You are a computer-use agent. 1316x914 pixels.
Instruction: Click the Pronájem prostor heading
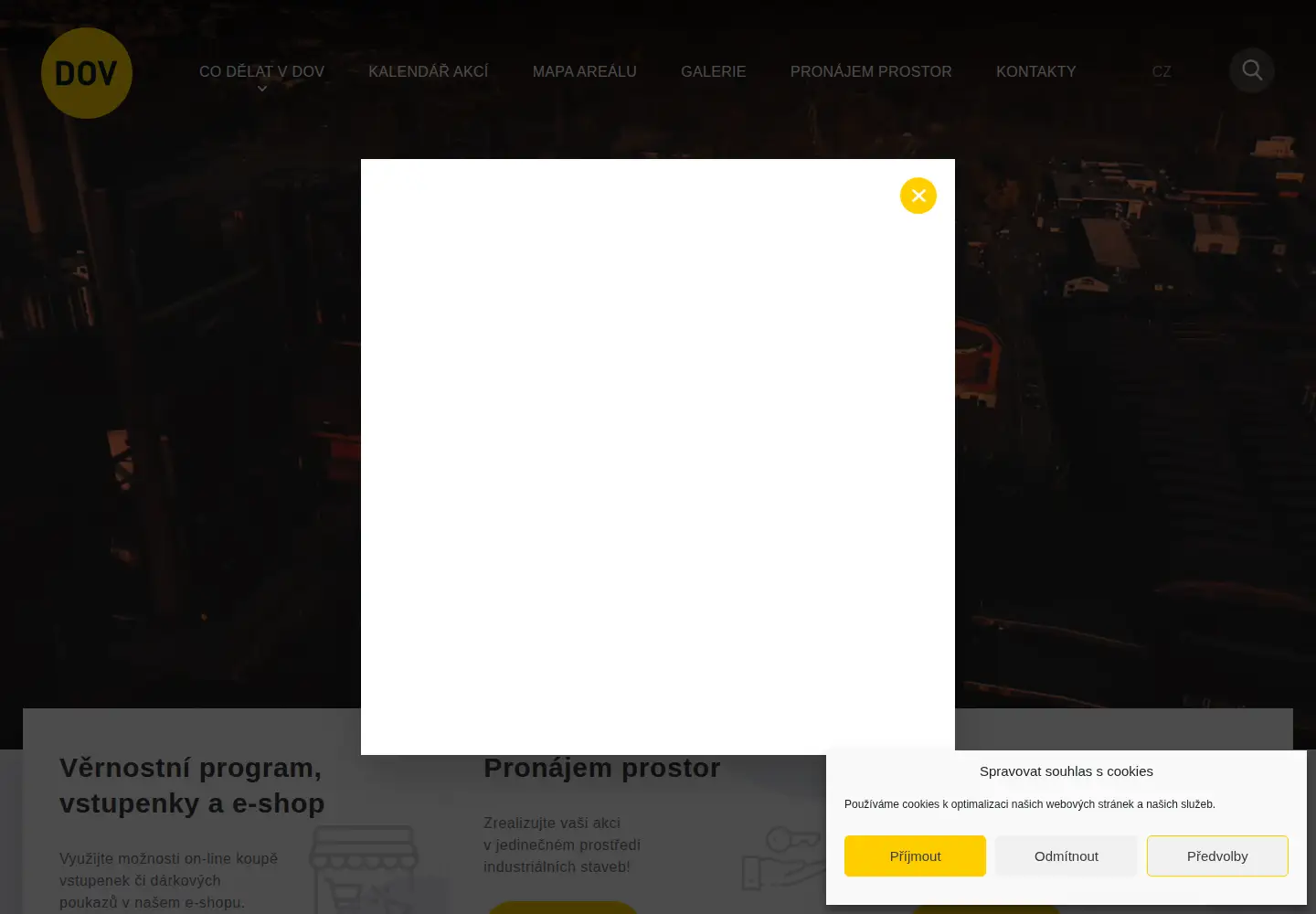click(602, 768)
